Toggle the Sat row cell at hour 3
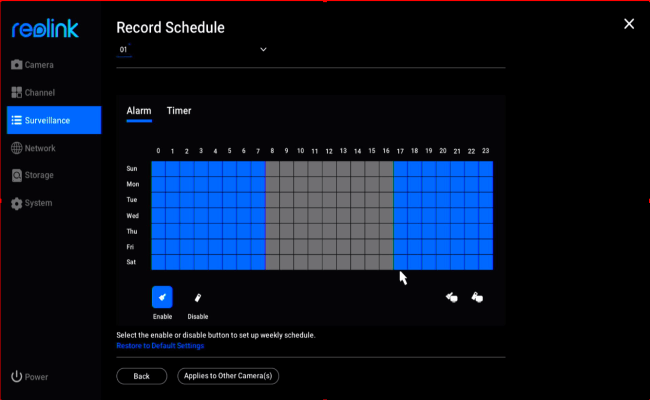Viewport: 650px width, 400px height. [x=201, y=262]
